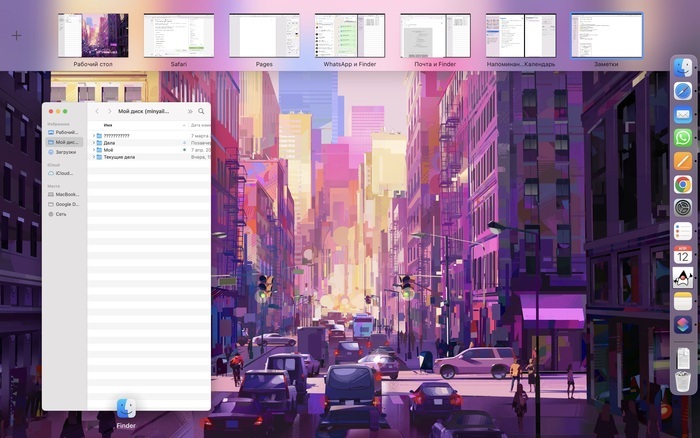This screenshot has width=700, height=438.
Task: Launch Safari from the Dock
Action: [683, 91]
